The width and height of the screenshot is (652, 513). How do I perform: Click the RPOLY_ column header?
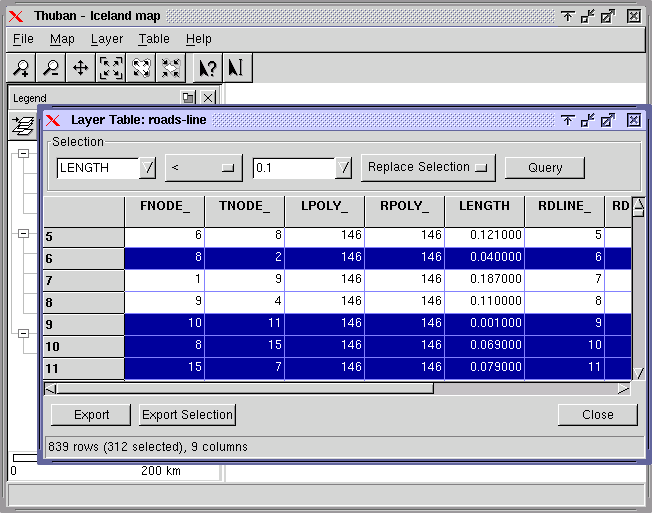pyautogui.click(x=405, y=212)
